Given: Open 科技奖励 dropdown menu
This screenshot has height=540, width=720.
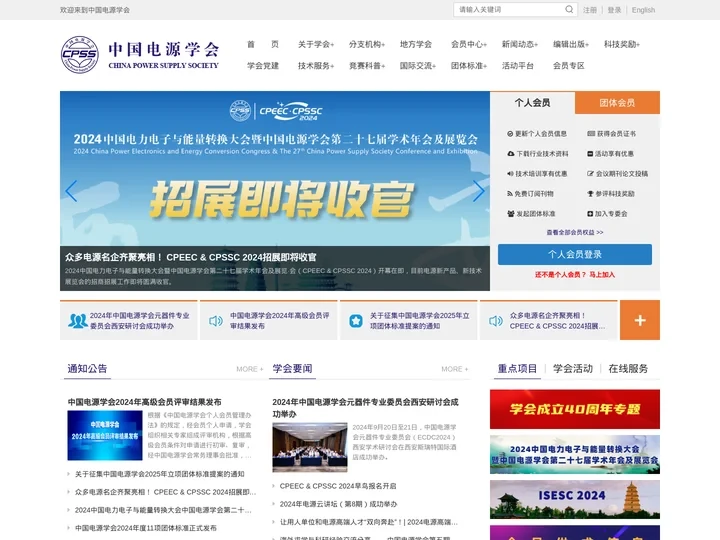Looking at the screenshot, I should (x=622, y=44).
